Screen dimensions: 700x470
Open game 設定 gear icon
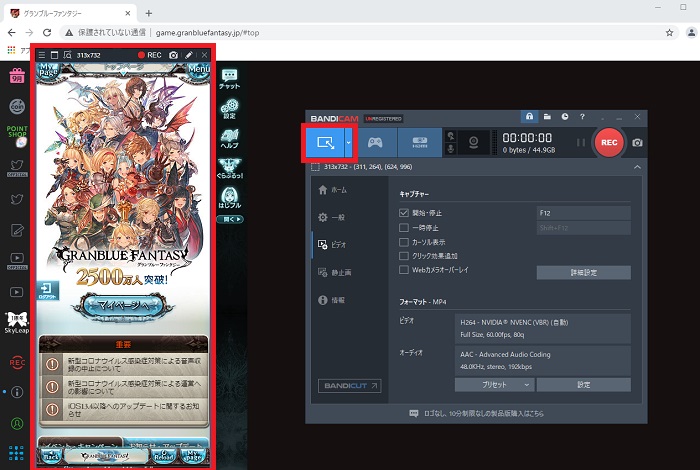click(x=229, y=108)
